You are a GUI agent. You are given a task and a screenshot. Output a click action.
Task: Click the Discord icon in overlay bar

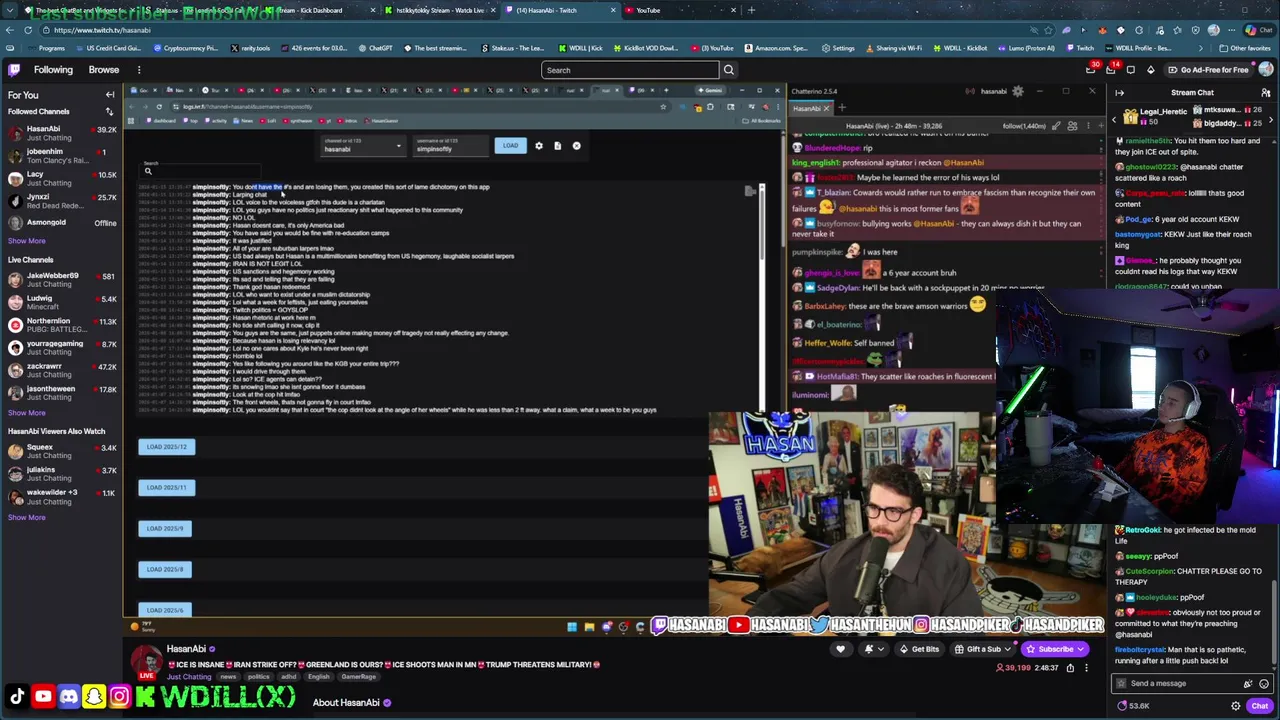[68, 696]
